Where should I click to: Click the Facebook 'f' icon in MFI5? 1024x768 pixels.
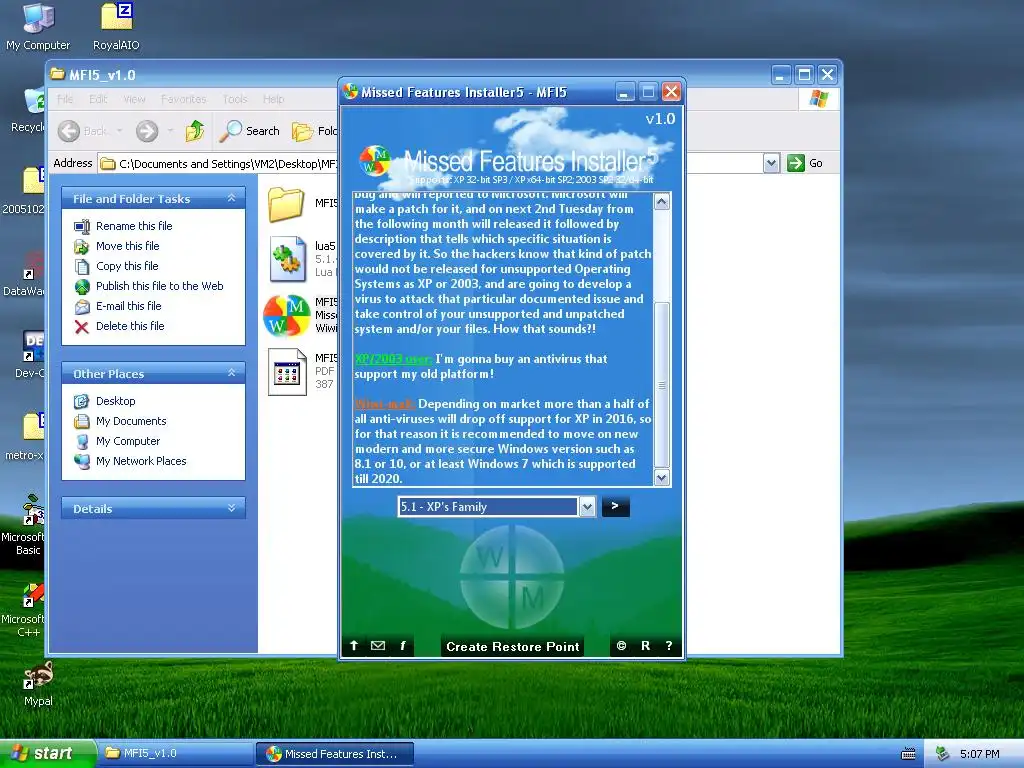coord(402,645)
